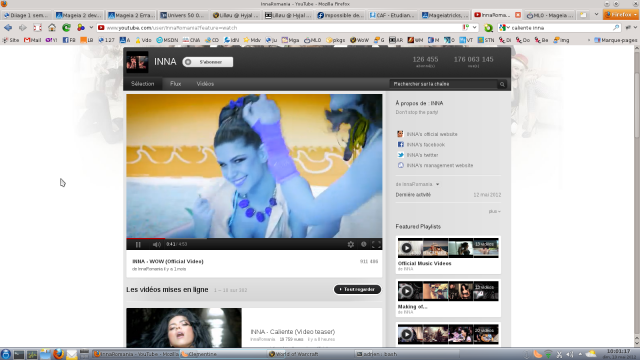Screen dimensions: 640x360
Task: Play the 'Making of...' playlist
Action: pyautogui.click(x=406, y=291)
